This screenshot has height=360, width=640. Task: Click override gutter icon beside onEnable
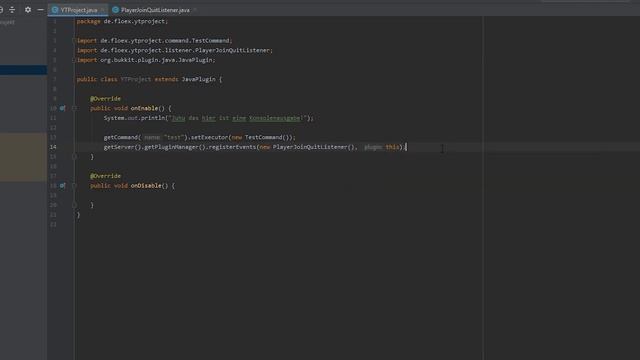pyautogui.click(x=62, y=108)
